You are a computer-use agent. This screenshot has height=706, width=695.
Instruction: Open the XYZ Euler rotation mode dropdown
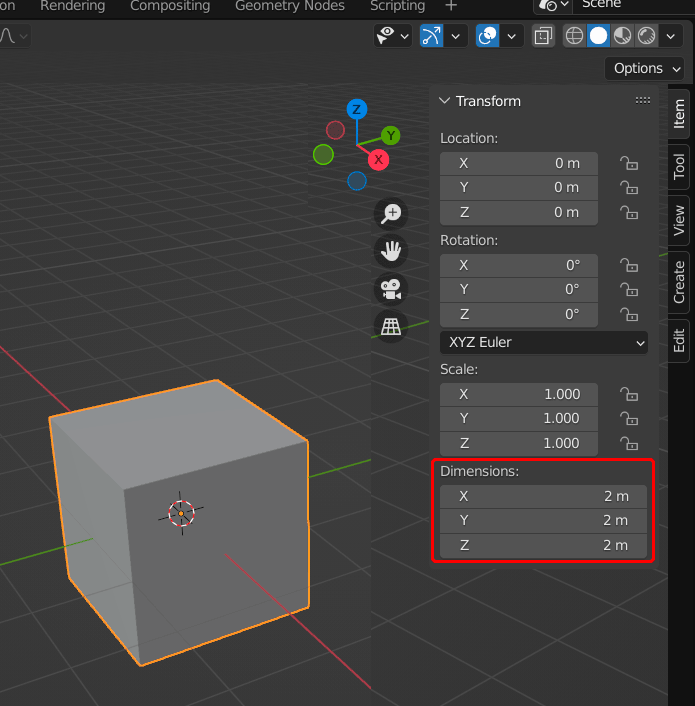click(544, 342)
